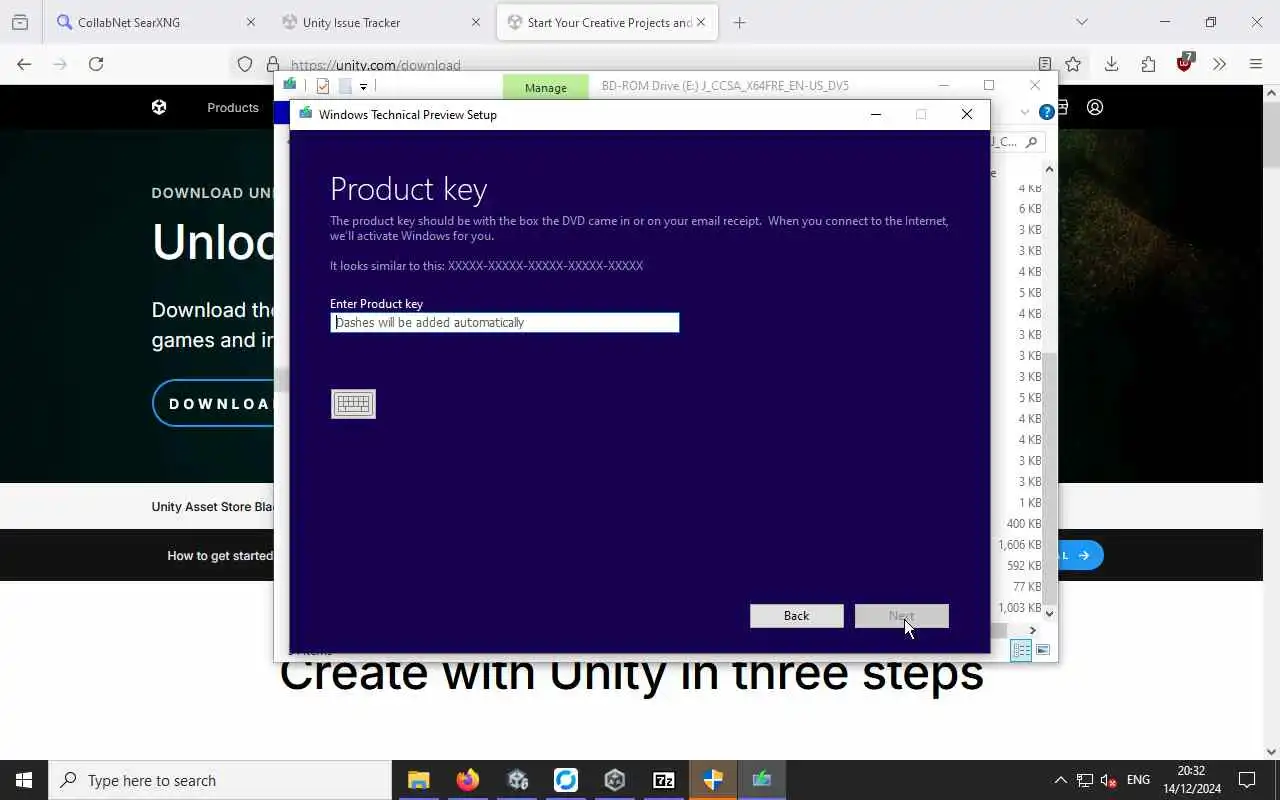Open the Firefox application hamburger menu
1280x800 pixels.
point(1256,64)
